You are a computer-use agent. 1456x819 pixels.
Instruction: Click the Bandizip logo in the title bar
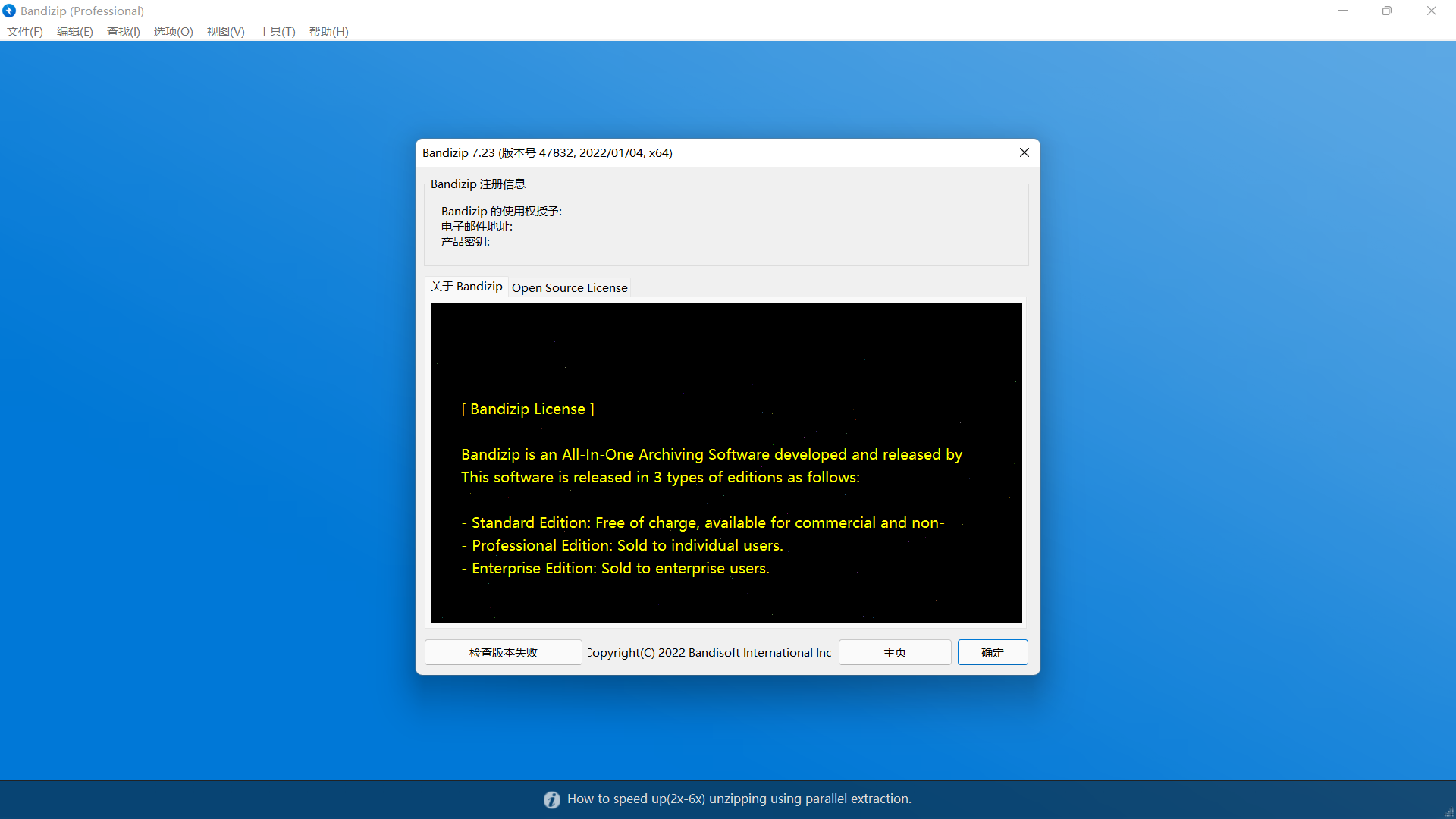(x=10, y=11)
